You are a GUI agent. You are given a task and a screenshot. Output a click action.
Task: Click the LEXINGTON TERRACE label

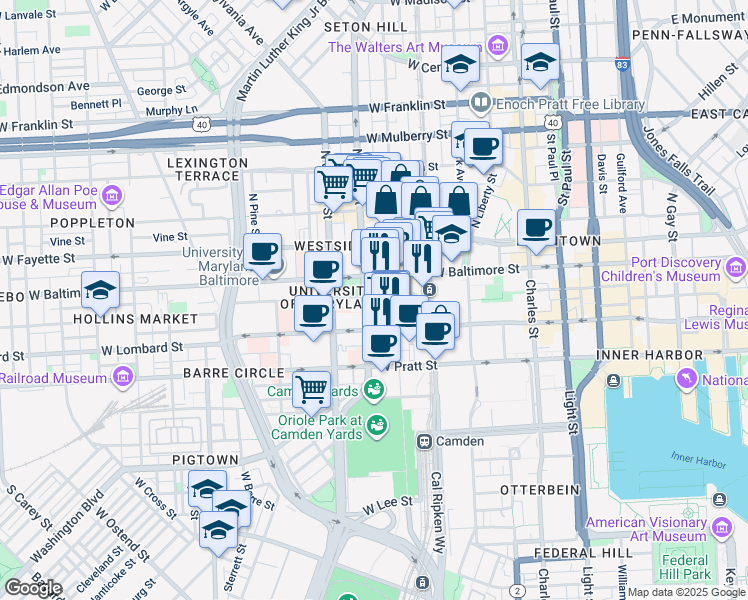[x=208, y=169]
